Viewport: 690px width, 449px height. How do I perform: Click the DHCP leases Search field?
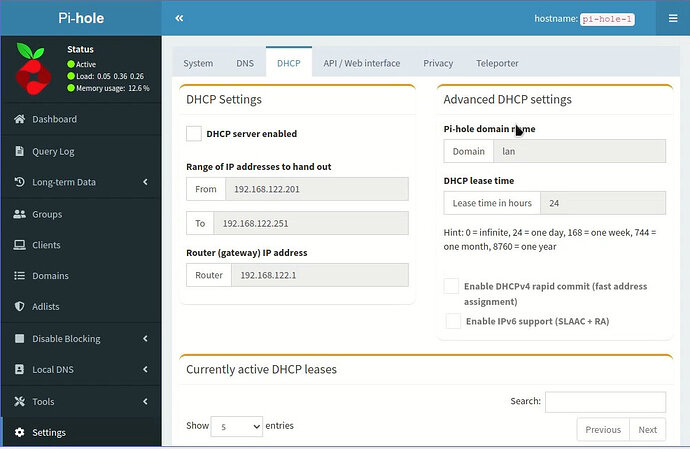point(605,401)
